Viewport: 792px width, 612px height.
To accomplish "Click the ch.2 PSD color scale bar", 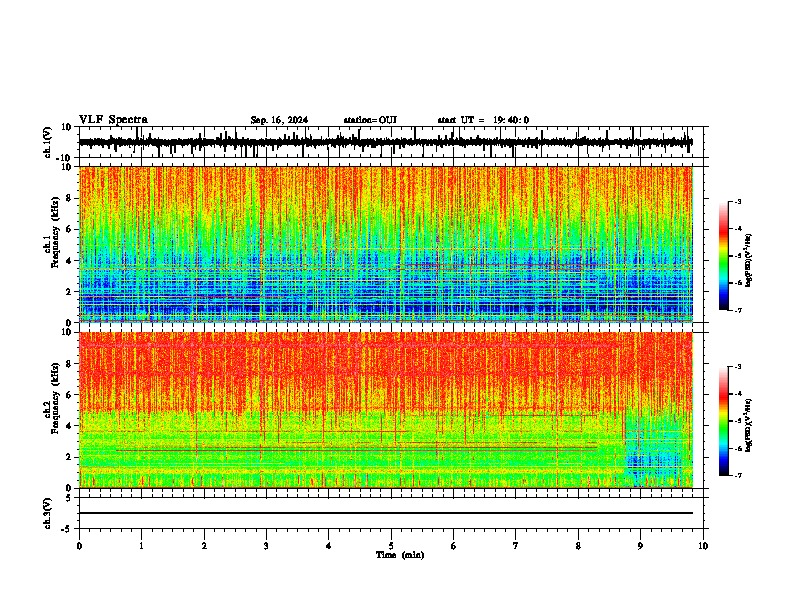I will (x=724, y=421).
